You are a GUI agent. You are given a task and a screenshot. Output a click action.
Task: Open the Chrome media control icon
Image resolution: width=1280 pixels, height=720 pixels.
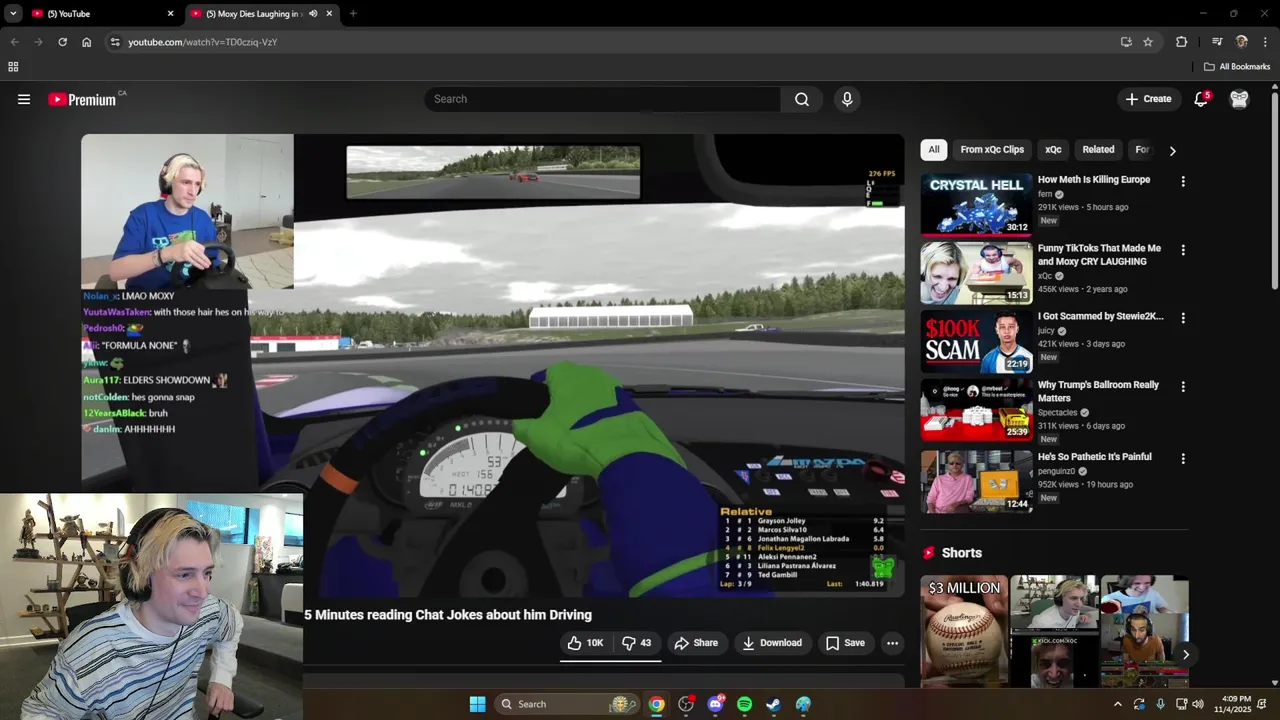pos(1217,42)
